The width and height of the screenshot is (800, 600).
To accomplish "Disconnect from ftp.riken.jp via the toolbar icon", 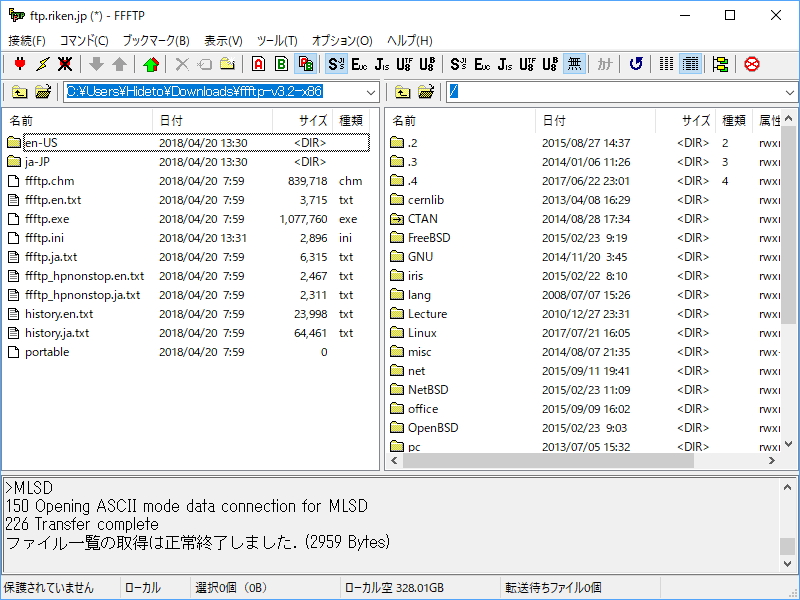I will (x=63, y=64).
